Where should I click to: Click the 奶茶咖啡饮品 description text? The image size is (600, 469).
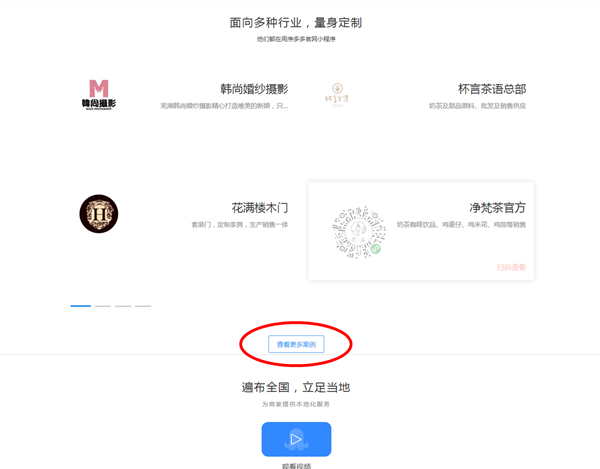pyautogui.click(x=461, y=225)
